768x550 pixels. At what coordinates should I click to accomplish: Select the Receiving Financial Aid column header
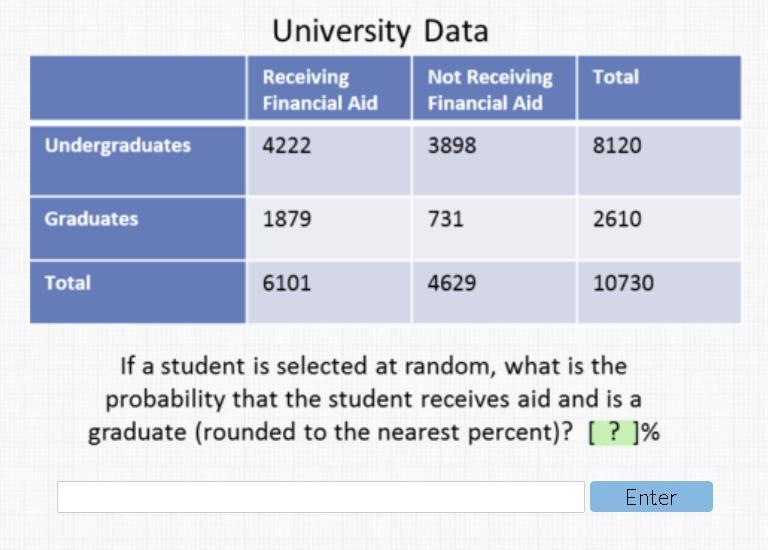click(320, 90)
